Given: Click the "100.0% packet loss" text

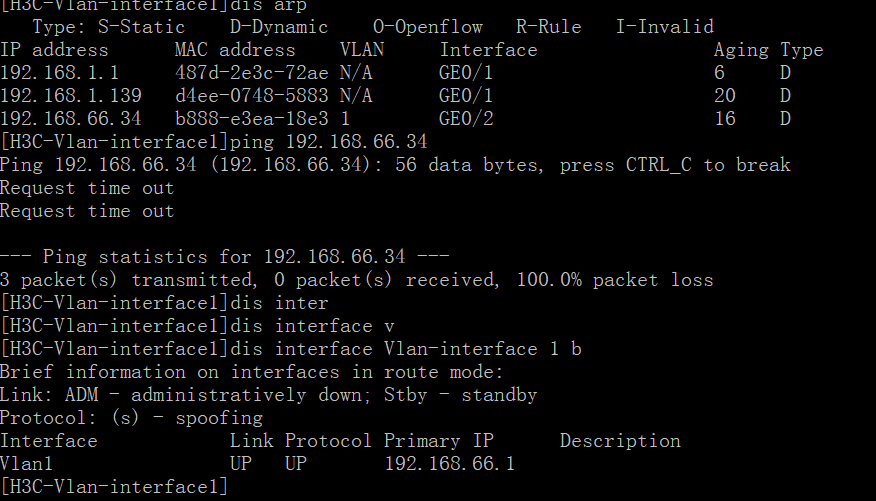Looking at the screenshot, I should (x=614, y=280).
